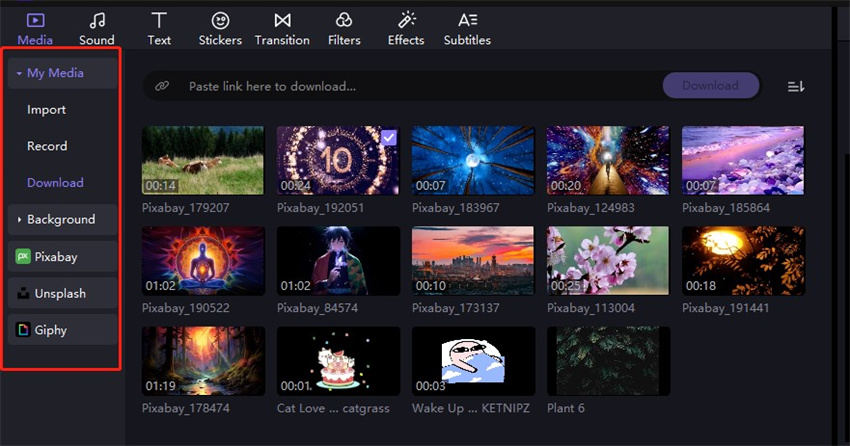Click the Pixabay_179207 file name

pos(185,208)
